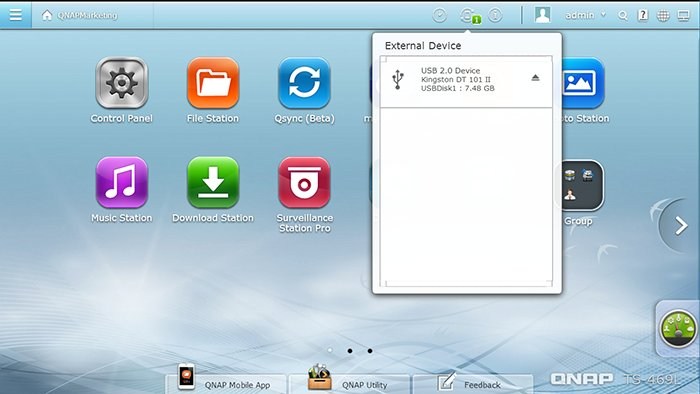This screenshot has width=700, height=394.
Task: Open the background tasks clock icon
Action: tap(440, 16)
